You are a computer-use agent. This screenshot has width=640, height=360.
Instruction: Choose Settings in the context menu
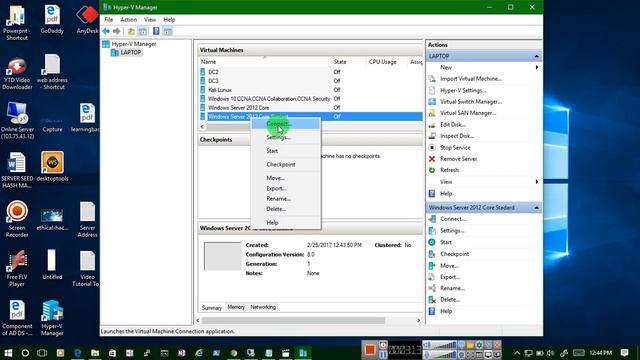point(286,137)
